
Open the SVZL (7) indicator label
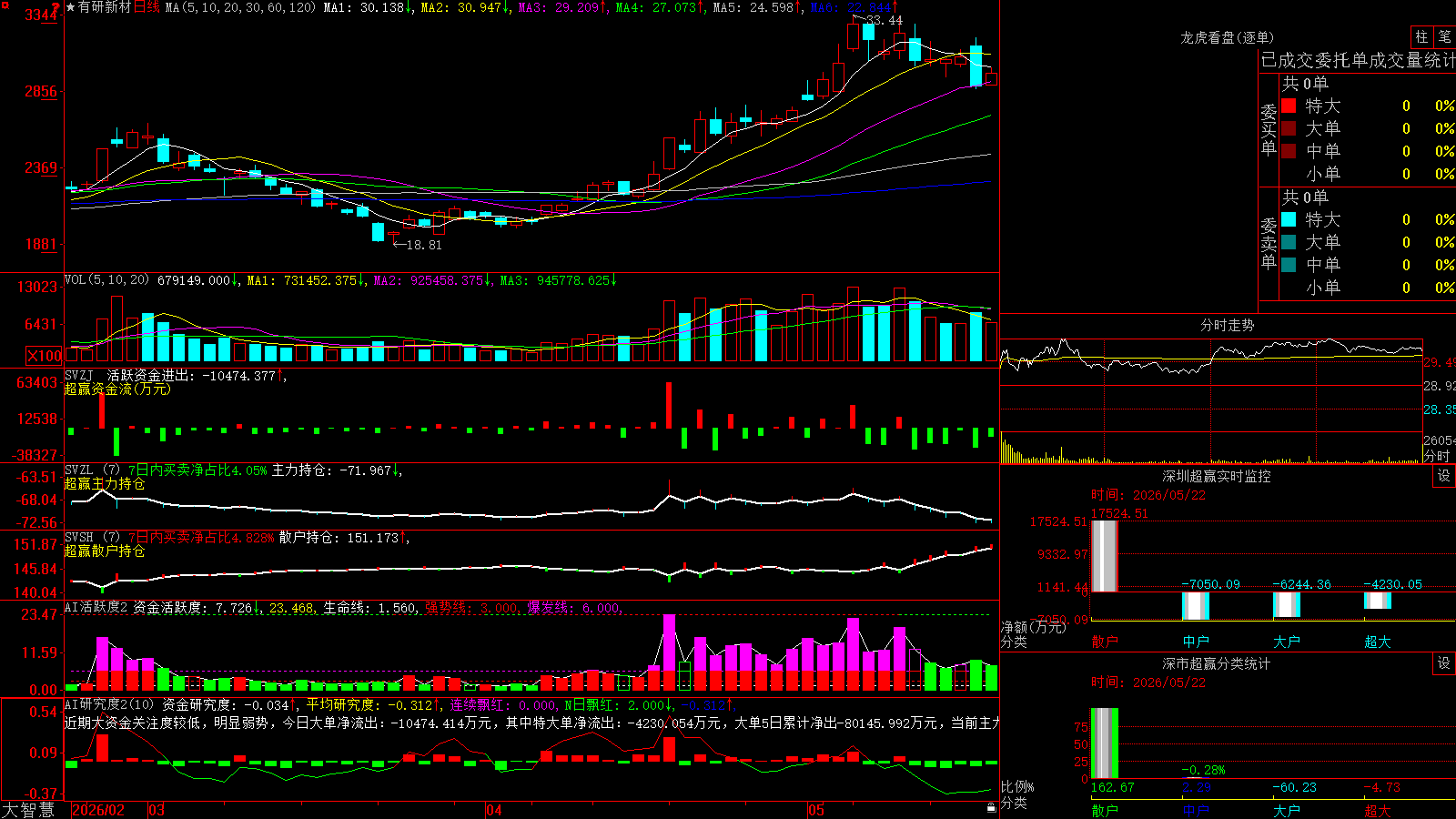point(92,470)
